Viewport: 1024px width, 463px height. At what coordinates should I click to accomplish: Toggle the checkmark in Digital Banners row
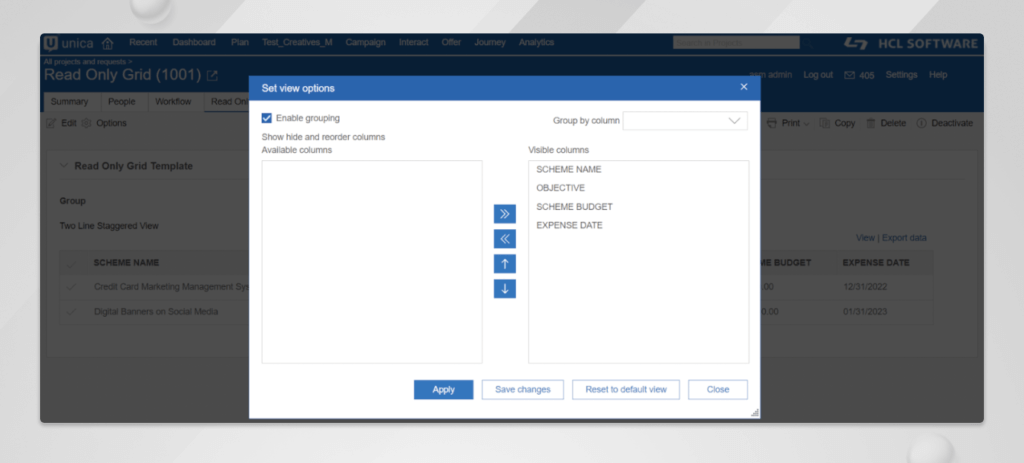point(72,312)
